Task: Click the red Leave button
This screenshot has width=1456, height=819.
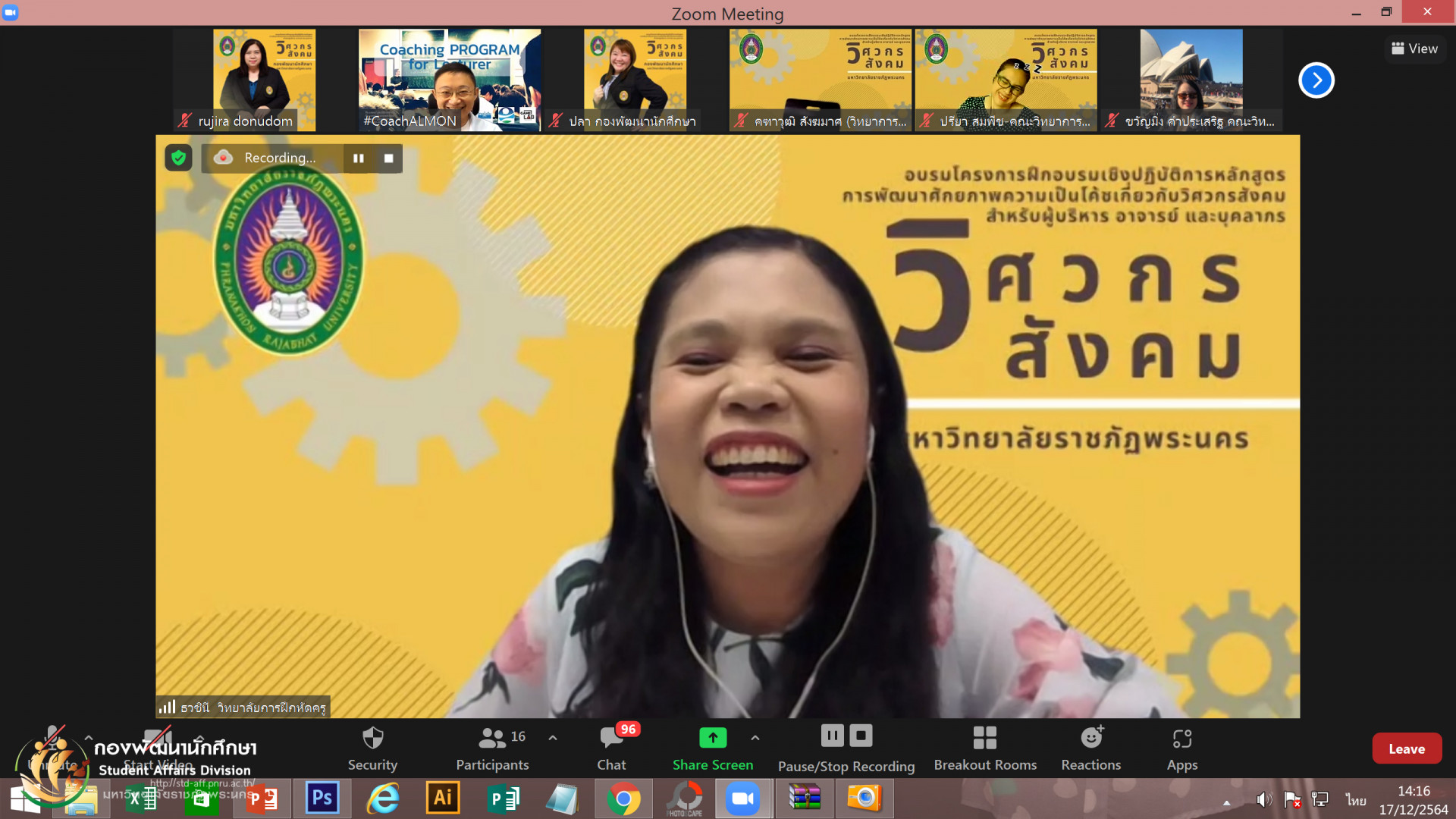Action: (x=1406, y=748)
